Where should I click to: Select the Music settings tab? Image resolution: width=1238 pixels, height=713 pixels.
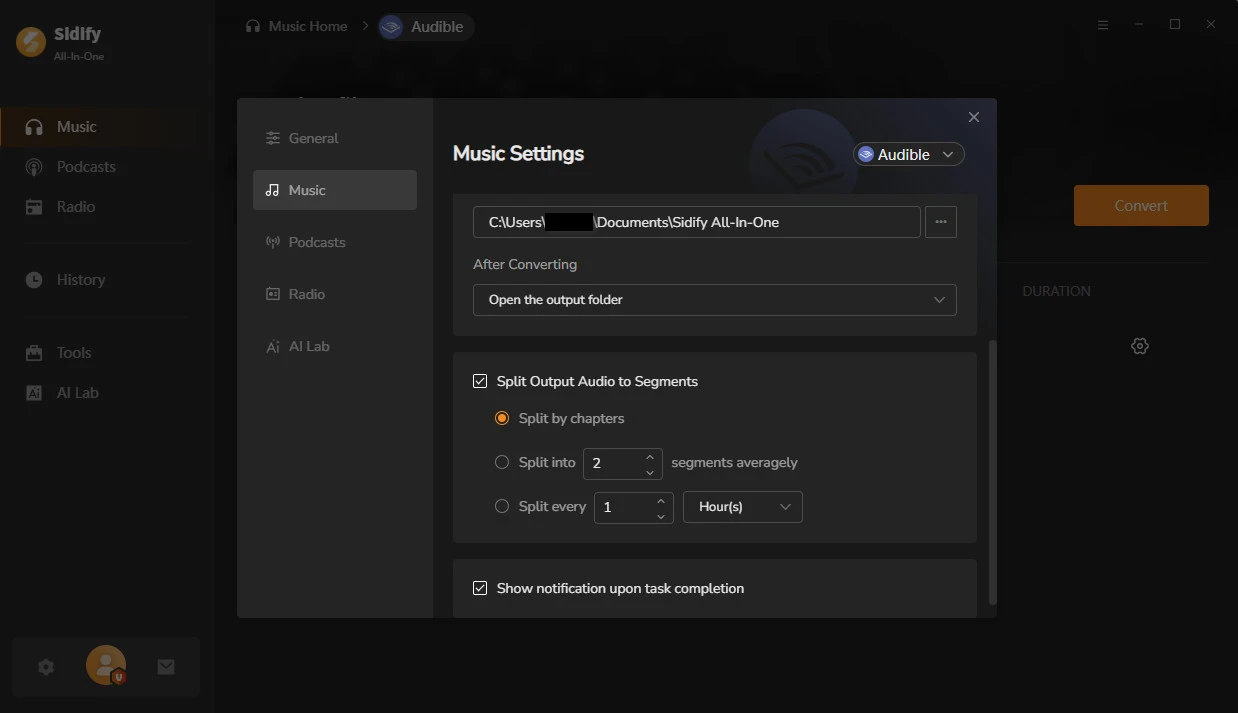[335, 190]
